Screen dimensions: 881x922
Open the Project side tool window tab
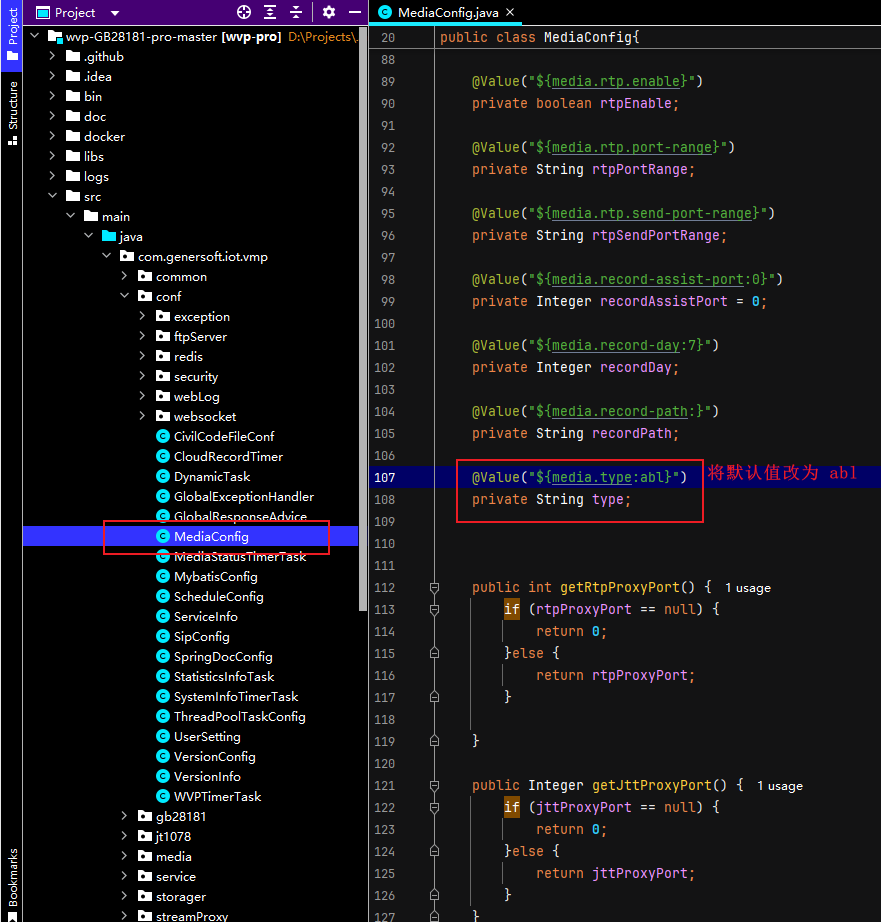13,34
